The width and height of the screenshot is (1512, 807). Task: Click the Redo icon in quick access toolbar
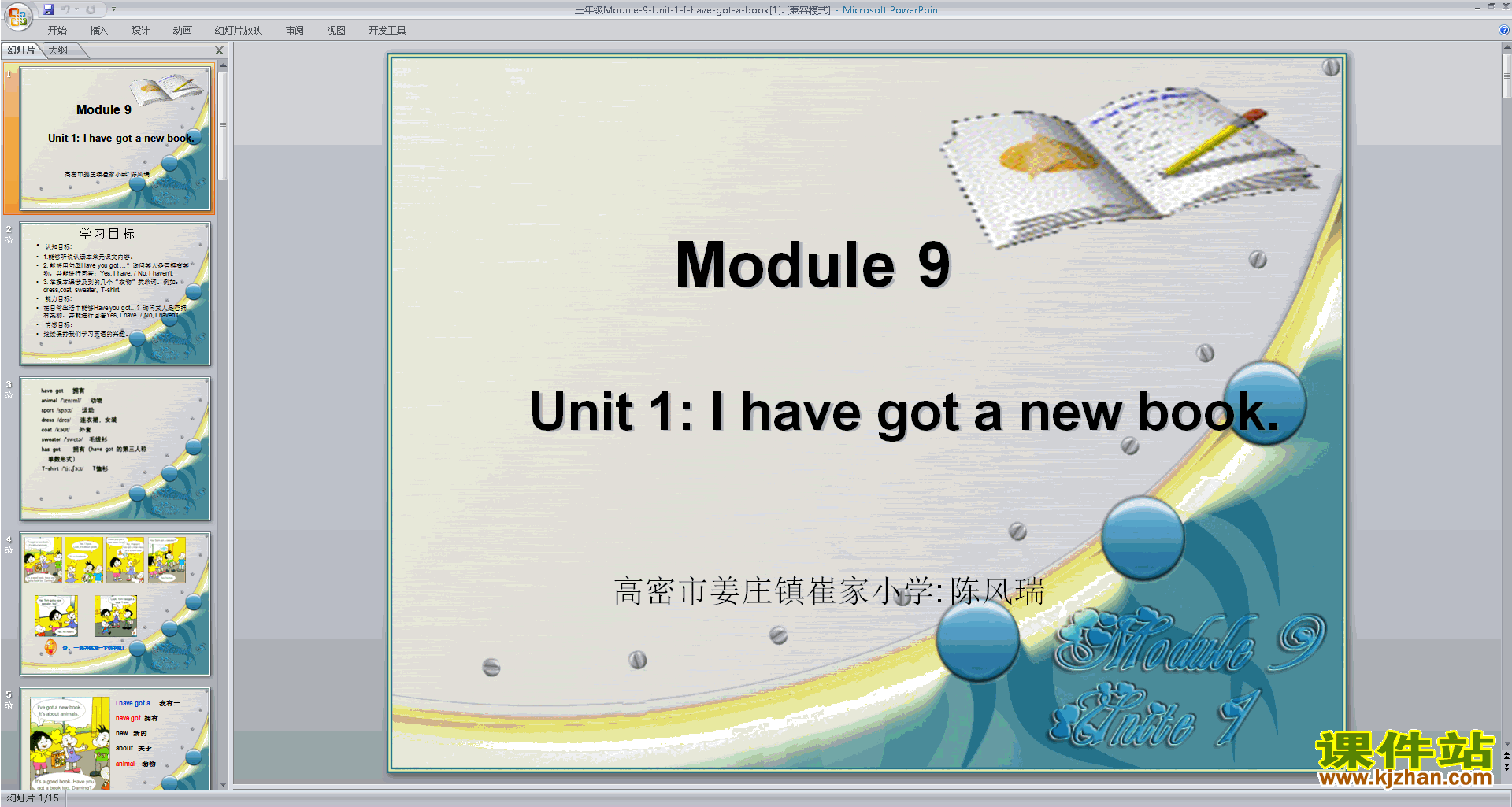click(x=91, y=9)
